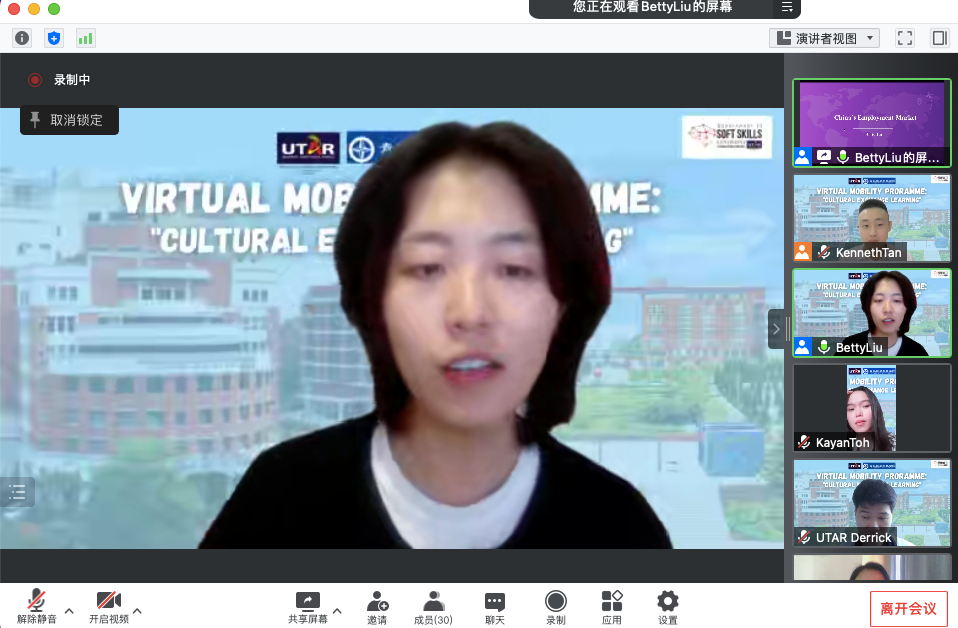The image size is (958, 628).
Task: Click the meeting info icon
Action: pos(22,38)
